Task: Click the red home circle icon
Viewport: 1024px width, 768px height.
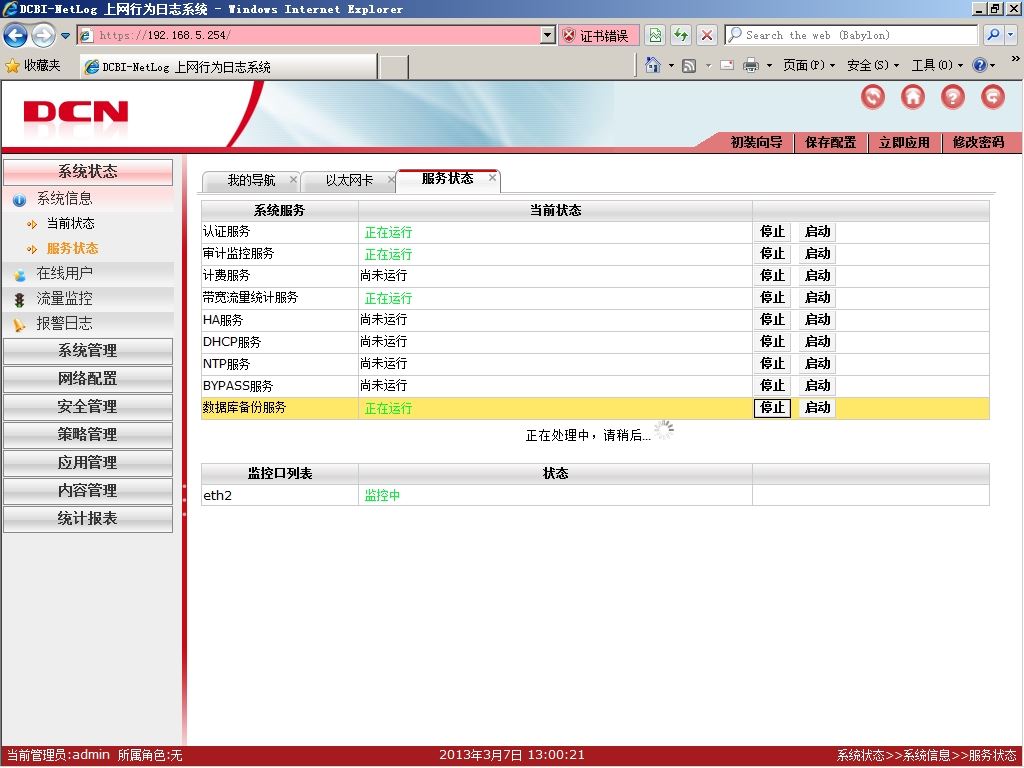Action: click(913, 97)
